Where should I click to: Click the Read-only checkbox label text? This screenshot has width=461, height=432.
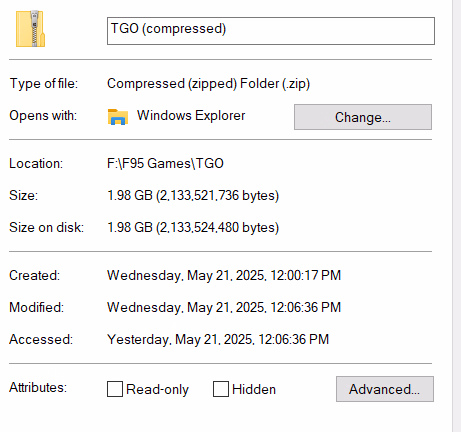pyautogui.click(x=157, y=389)
